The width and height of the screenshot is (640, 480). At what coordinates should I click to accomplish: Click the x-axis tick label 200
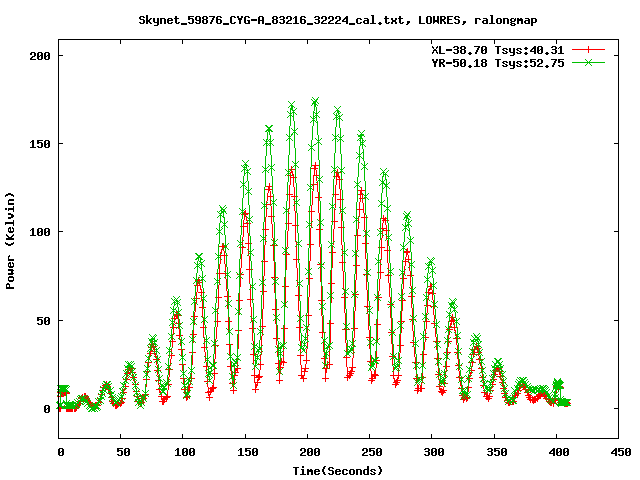[x=310, y=452]
